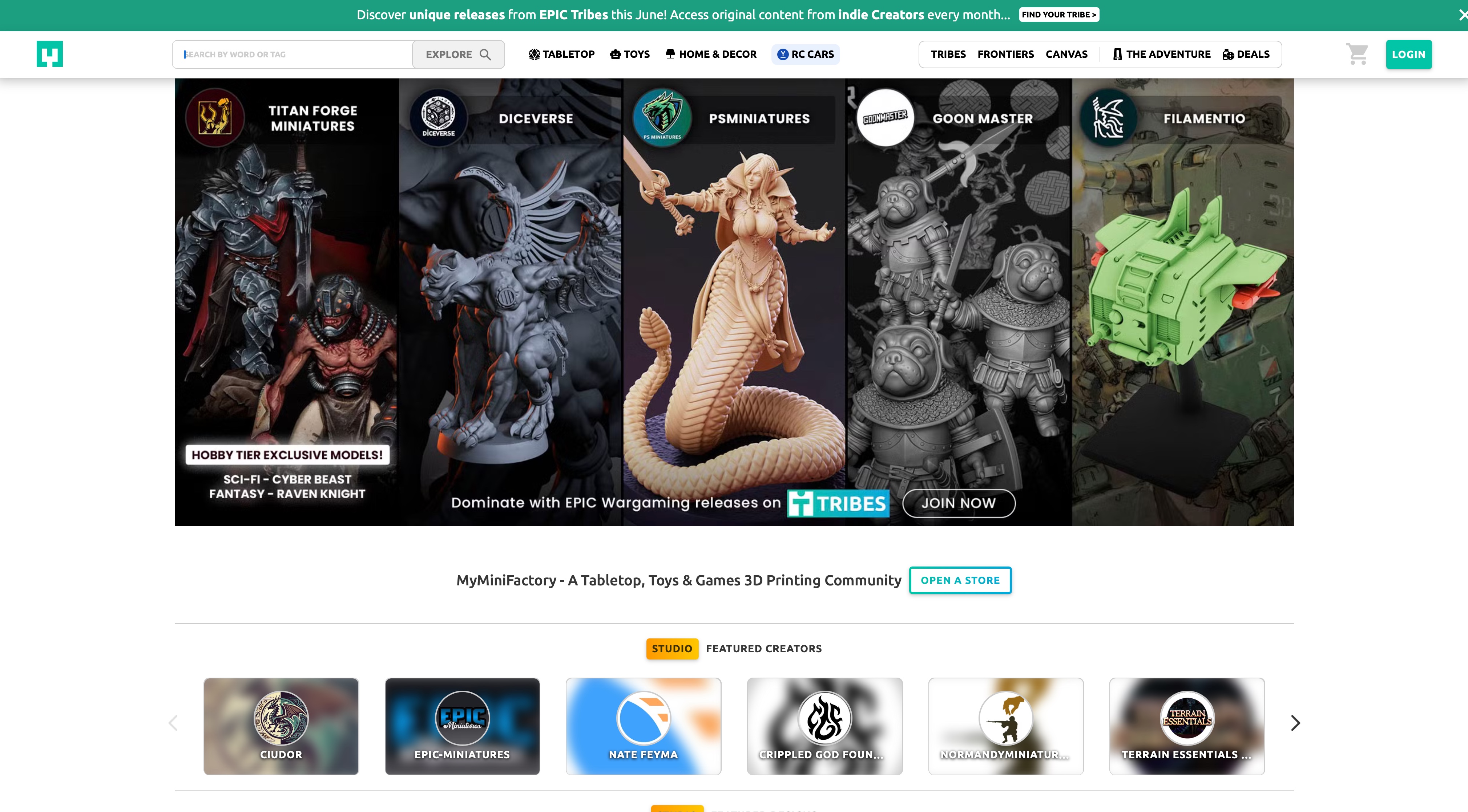Open the Nate Feyma creator card
1468x812 pixels.
tap(643, 726)
